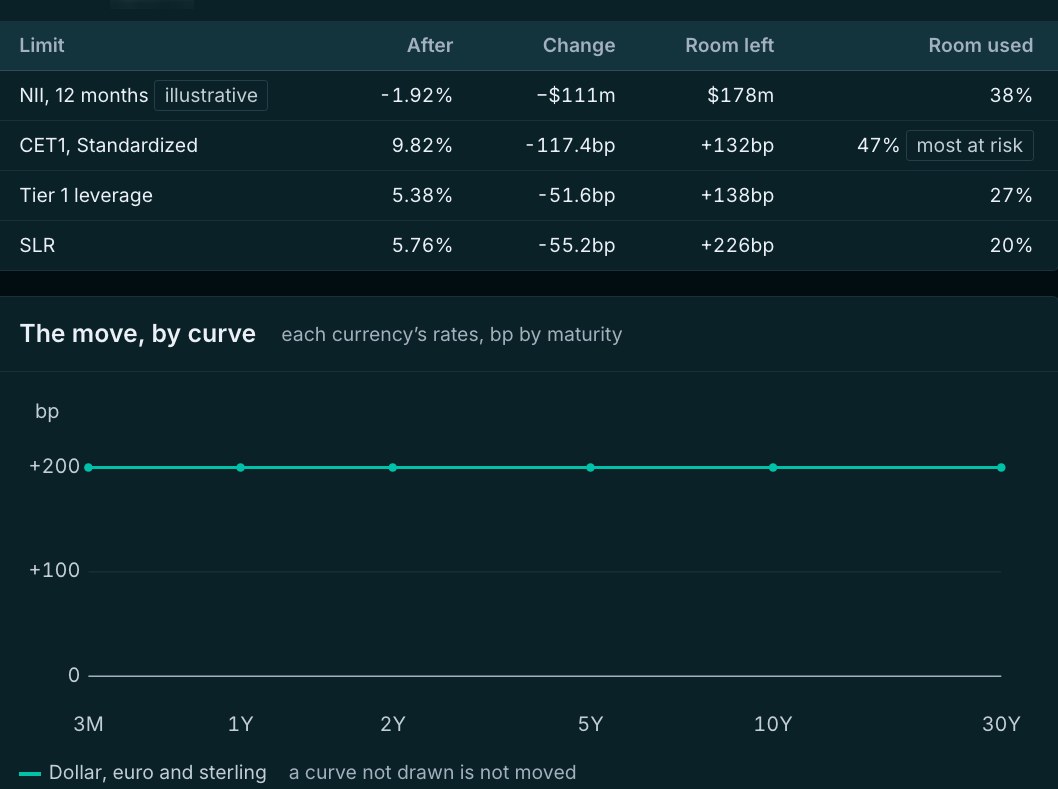Click the 'After' column header
The height and width of the screenshot is (789, 1058).
(430, 45)
